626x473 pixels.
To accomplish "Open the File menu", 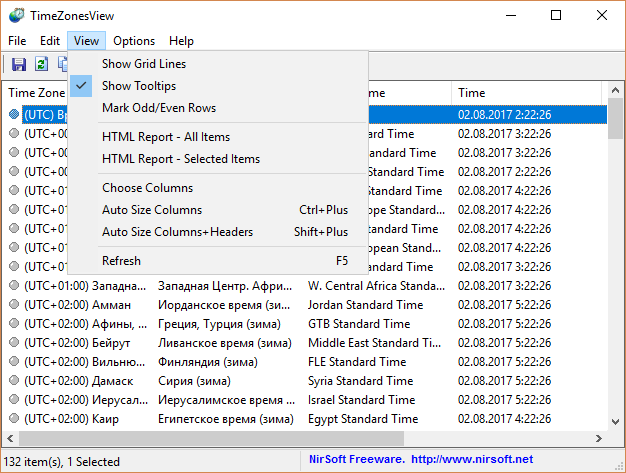I will 17,41.
